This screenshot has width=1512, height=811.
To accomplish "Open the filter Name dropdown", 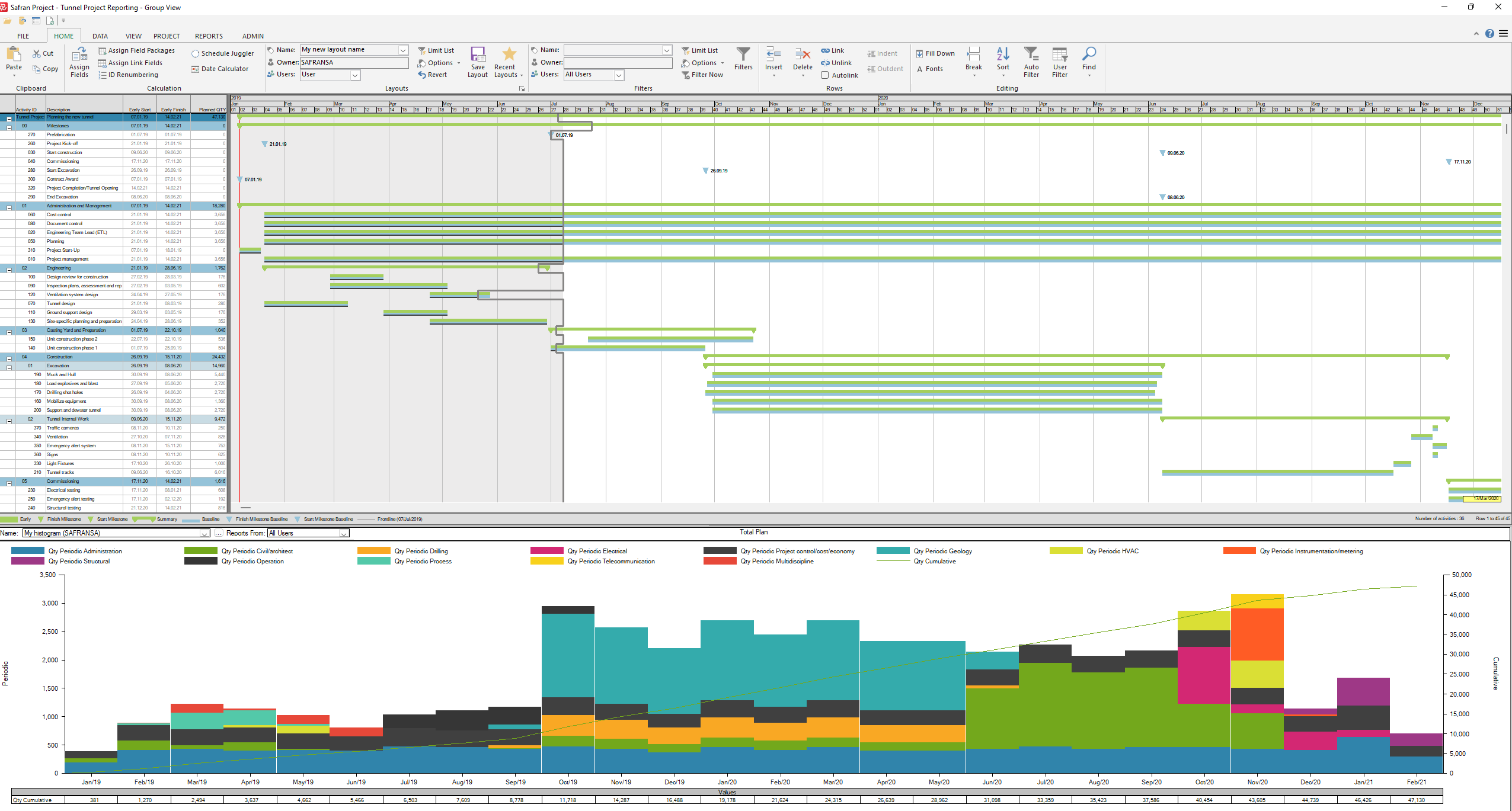I will click(667, 50).
